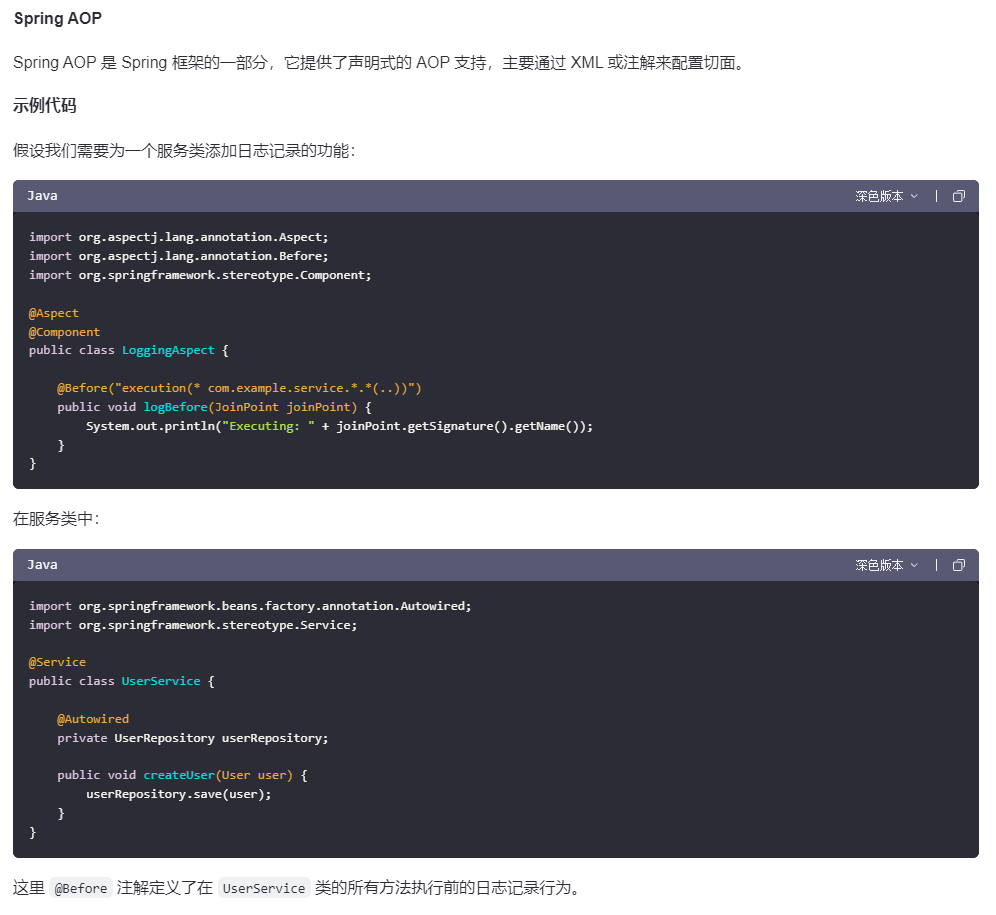This screenshot has width=996, height=915.
Task: Click the inline @Before code tag
Action: pyautogui.click(x=81, y=888)
